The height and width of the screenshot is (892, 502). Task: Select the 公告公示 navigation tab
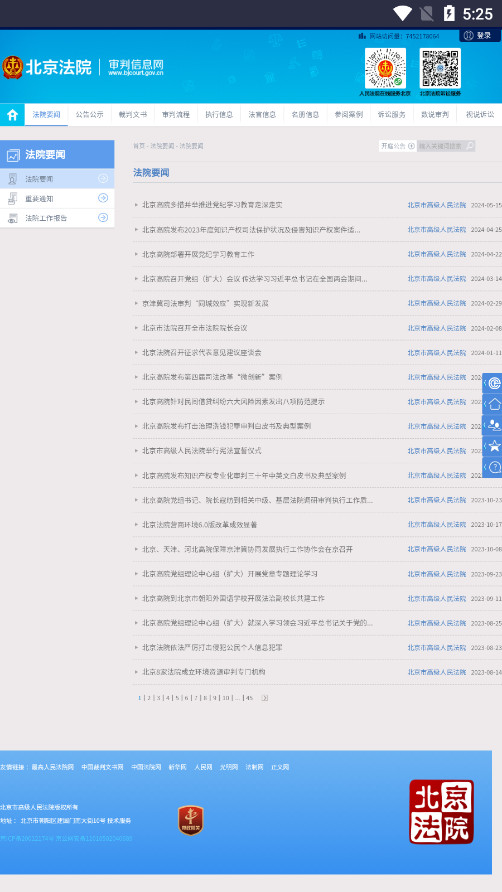89,114
